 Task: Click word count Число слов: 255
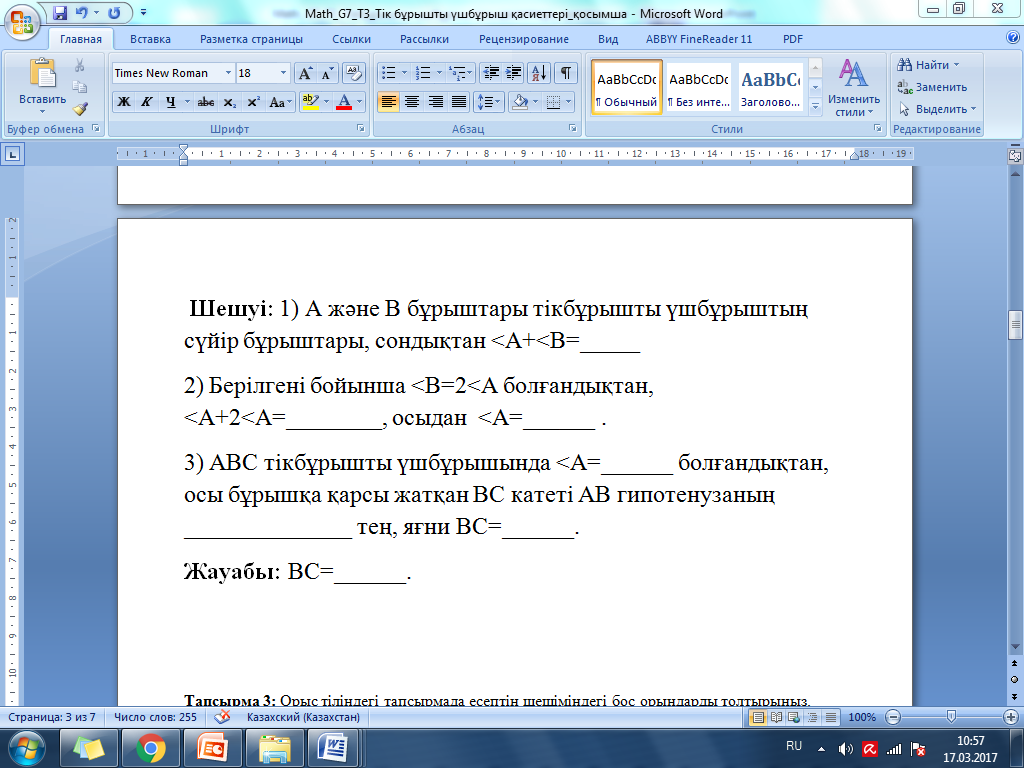pyautogui.click(x=155, y=717)
